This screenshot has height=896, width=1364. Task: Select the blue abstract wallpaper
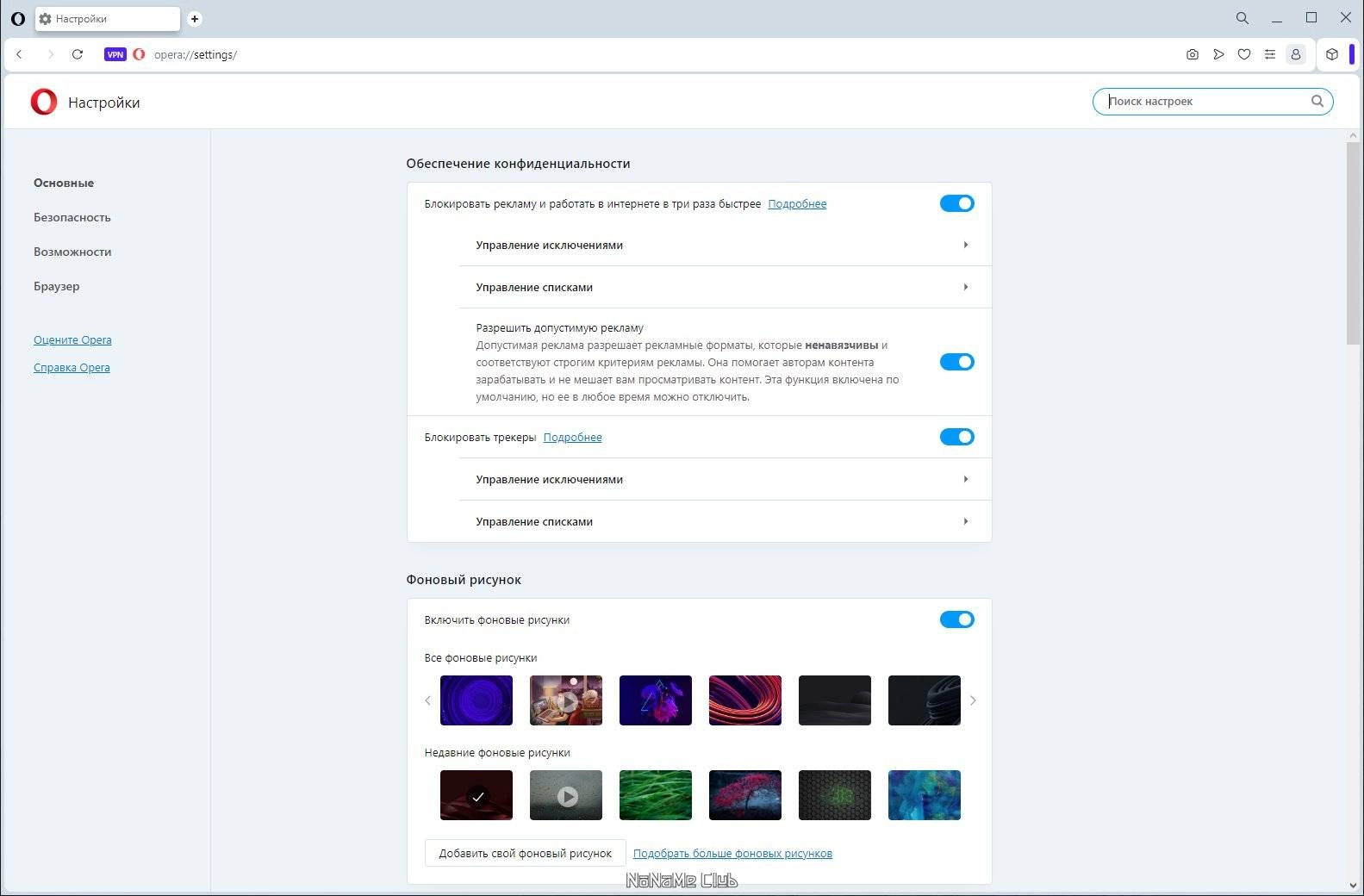click(925, 795)
